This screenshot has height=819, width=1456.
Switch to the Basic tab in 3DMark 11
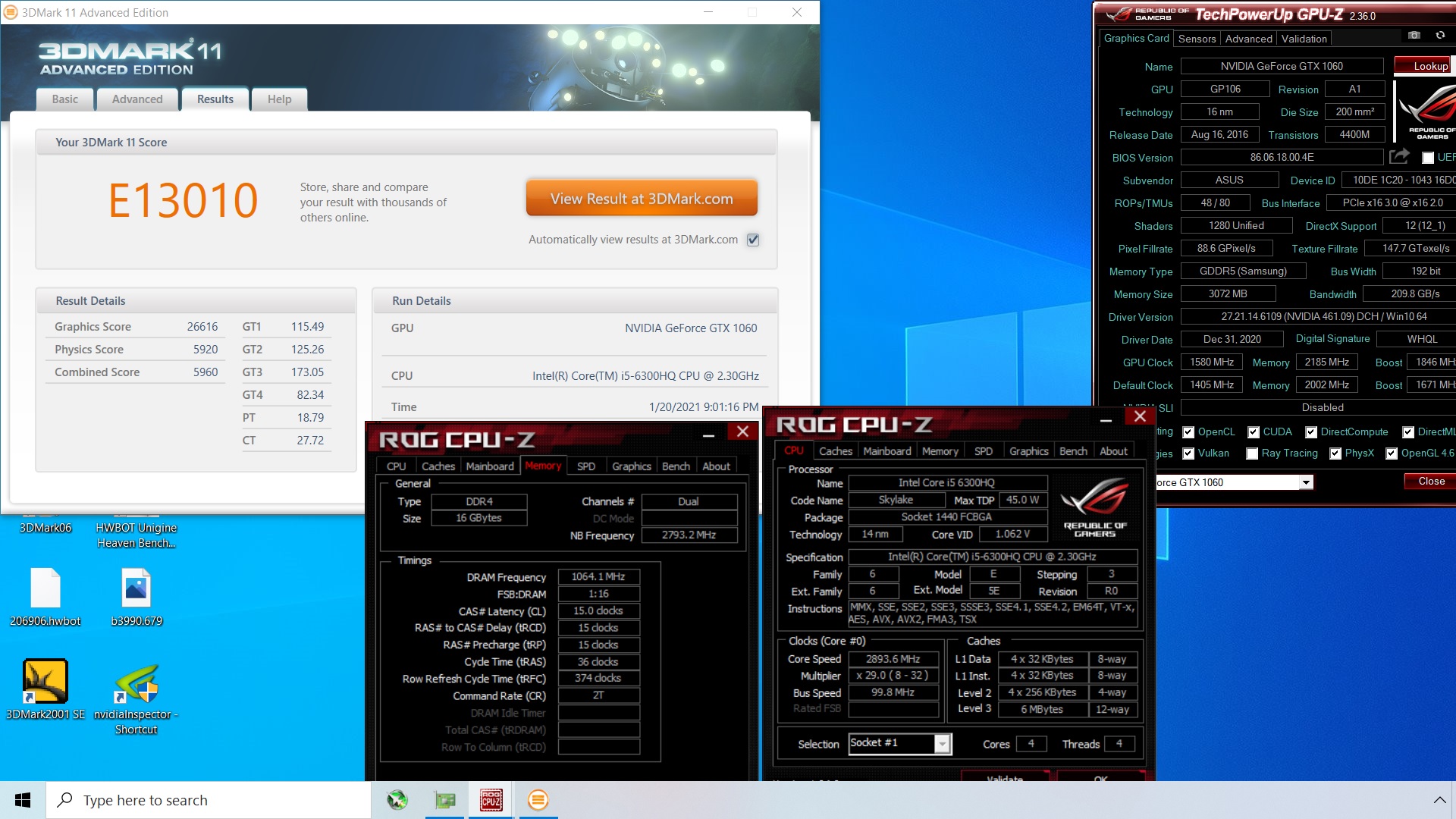[64, 99]
